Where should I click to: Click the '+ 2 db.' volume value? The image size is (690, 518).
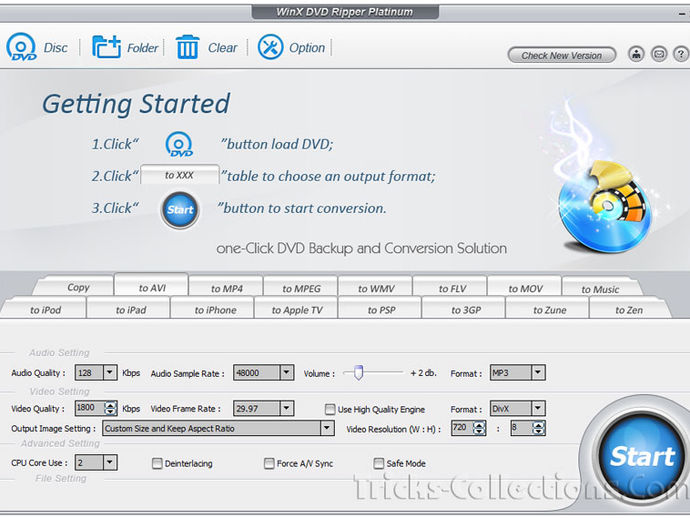[423, 373]
